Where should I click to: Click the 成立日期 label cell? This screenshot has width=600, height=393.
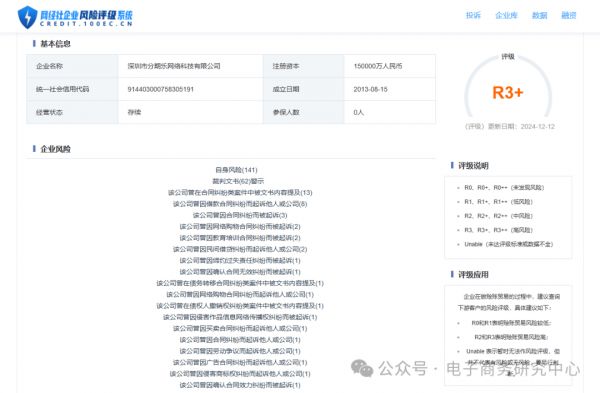coord(303,89)
